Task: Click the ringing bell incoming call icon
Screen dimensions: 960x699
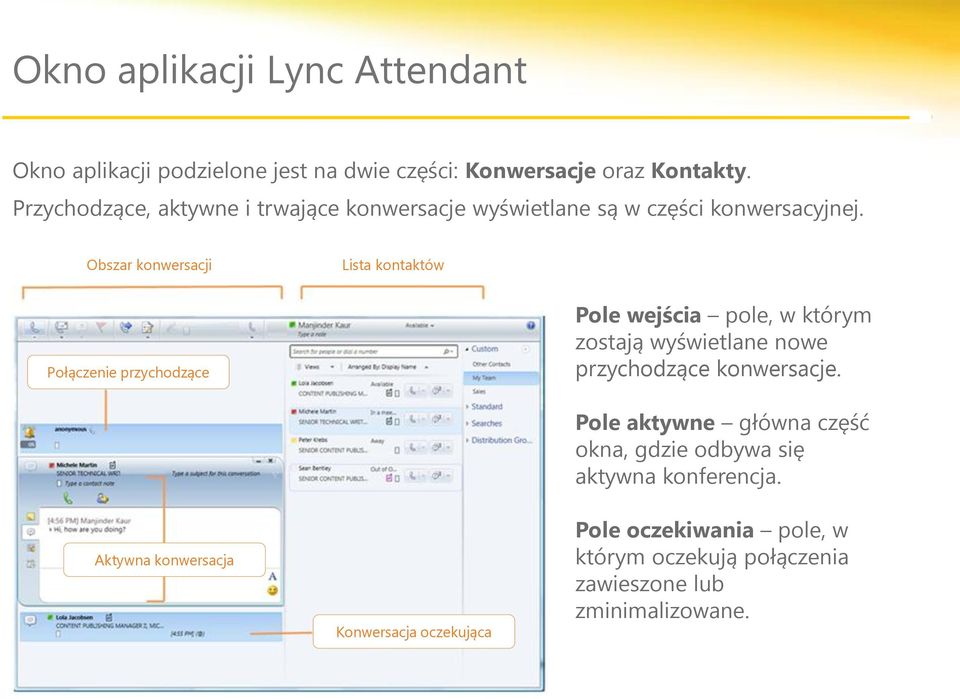Action: coord(29,433)
